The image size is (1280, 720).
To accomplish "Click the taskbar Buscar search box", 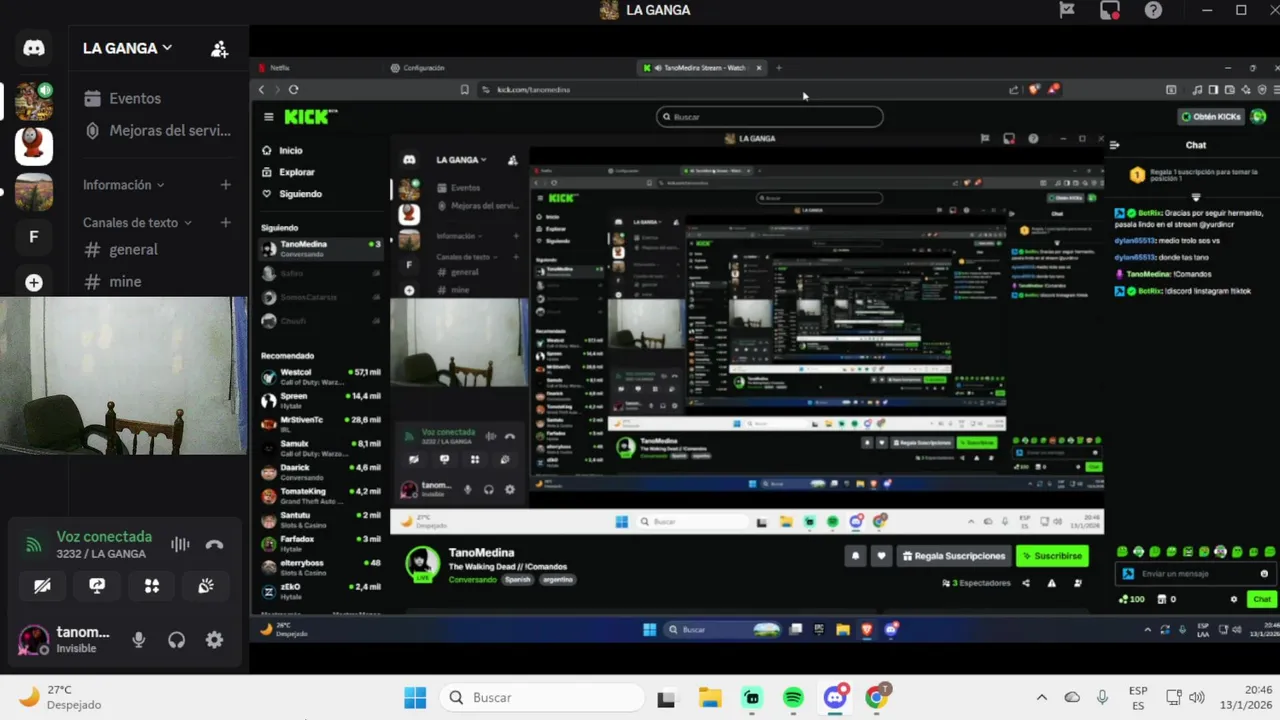I will coord(542,697).
